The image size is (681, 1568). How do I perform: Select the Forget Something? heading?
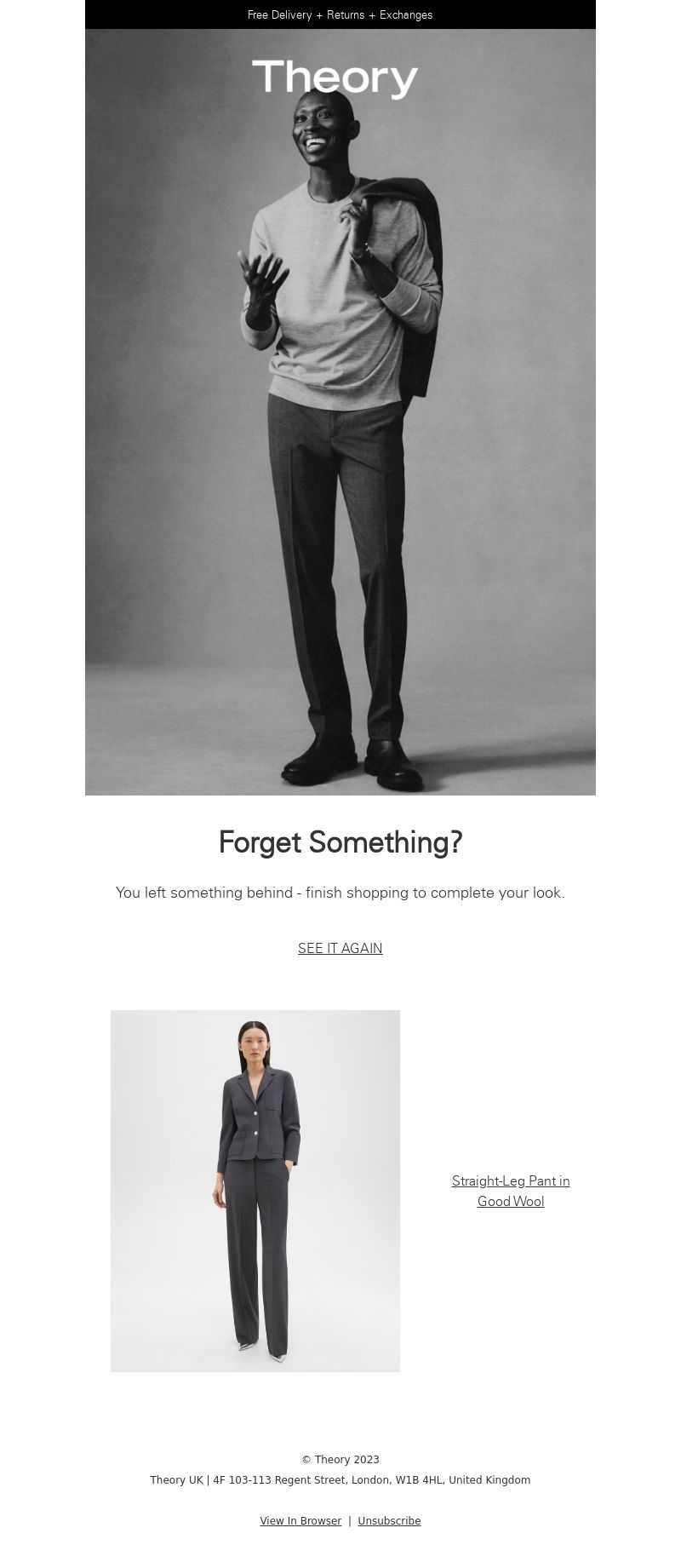tap(340, 842)
